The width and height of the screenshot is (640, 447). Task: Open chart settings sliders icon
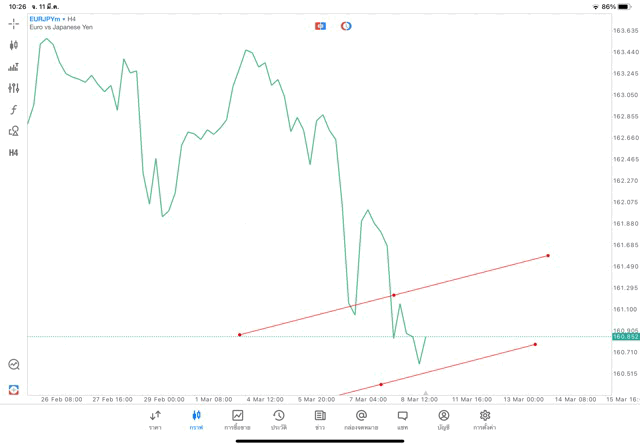pos(13,88)
